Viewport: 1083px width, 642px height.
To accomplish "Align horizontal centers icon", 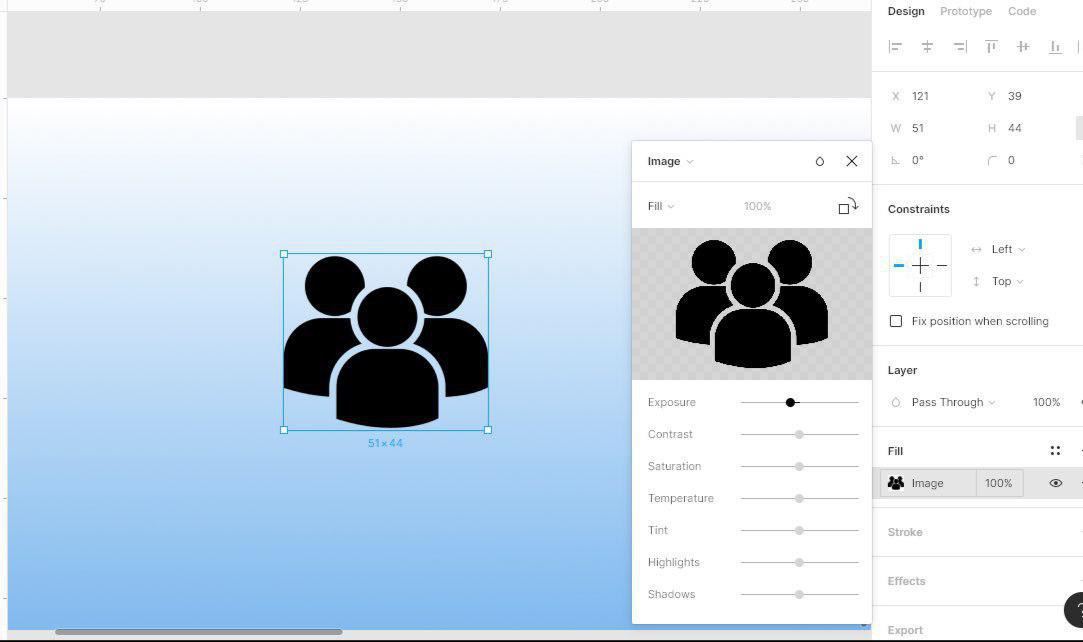I will [x=927, y=47].
